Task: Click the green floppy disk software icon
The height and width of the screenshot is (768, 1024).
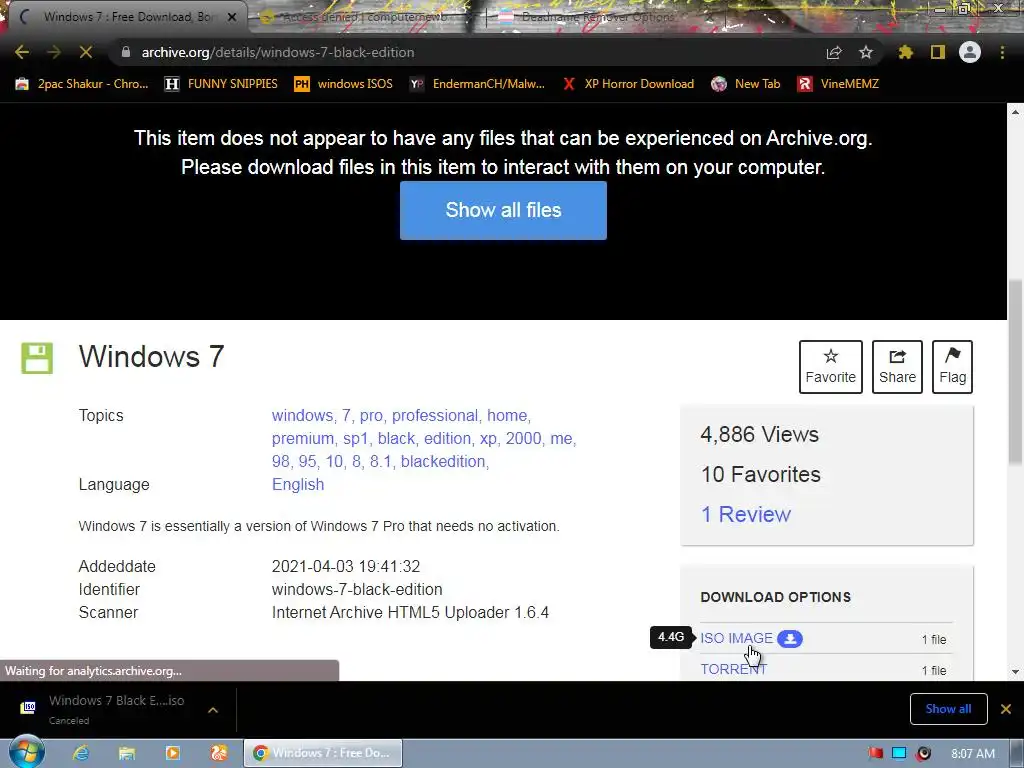Action: (x=37, y=358)
